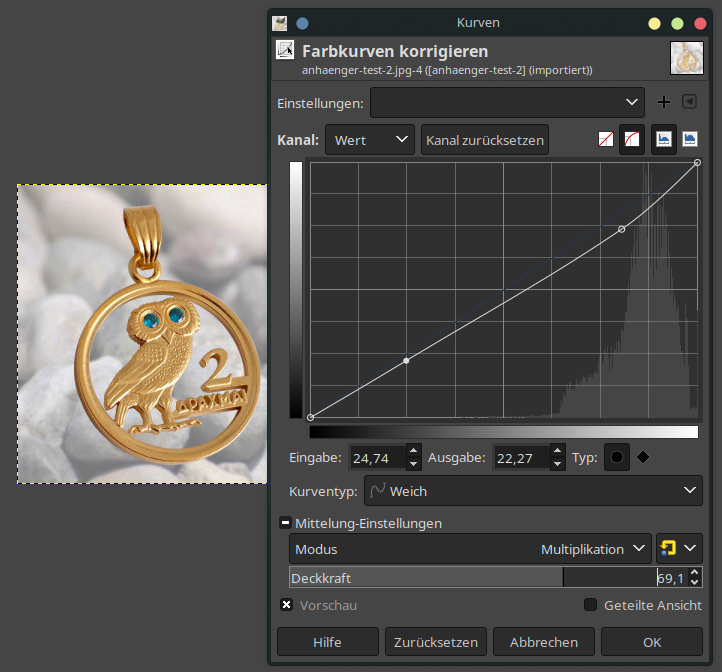The width and height of the screenshot is (722, 672).
Task: Collapse the Mittelung-Einstellungen section
Action: (285, 523)
